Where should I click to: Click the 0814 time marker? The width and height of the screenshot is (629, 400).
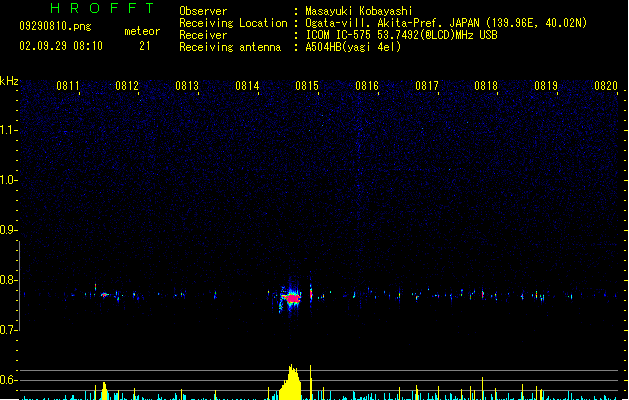click(x=247, y=86)
